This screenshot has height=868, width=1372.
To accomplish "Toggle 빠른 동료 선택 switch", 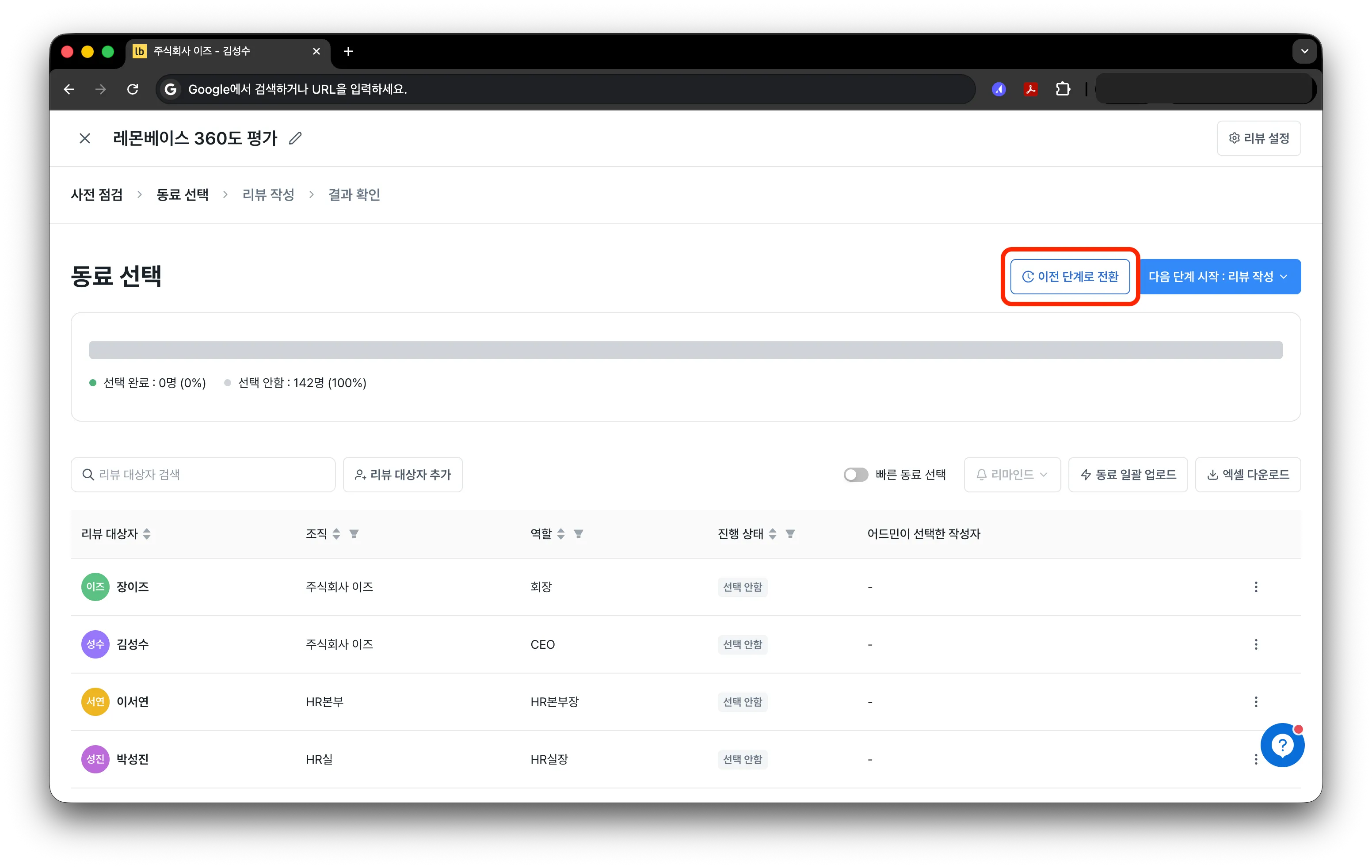I will (856, 475).
